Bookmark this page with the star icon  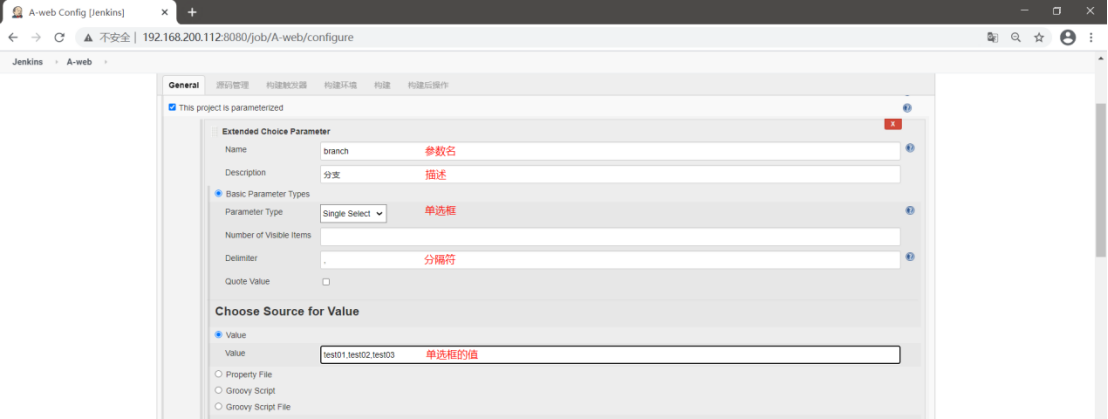tap(1039, 37)
